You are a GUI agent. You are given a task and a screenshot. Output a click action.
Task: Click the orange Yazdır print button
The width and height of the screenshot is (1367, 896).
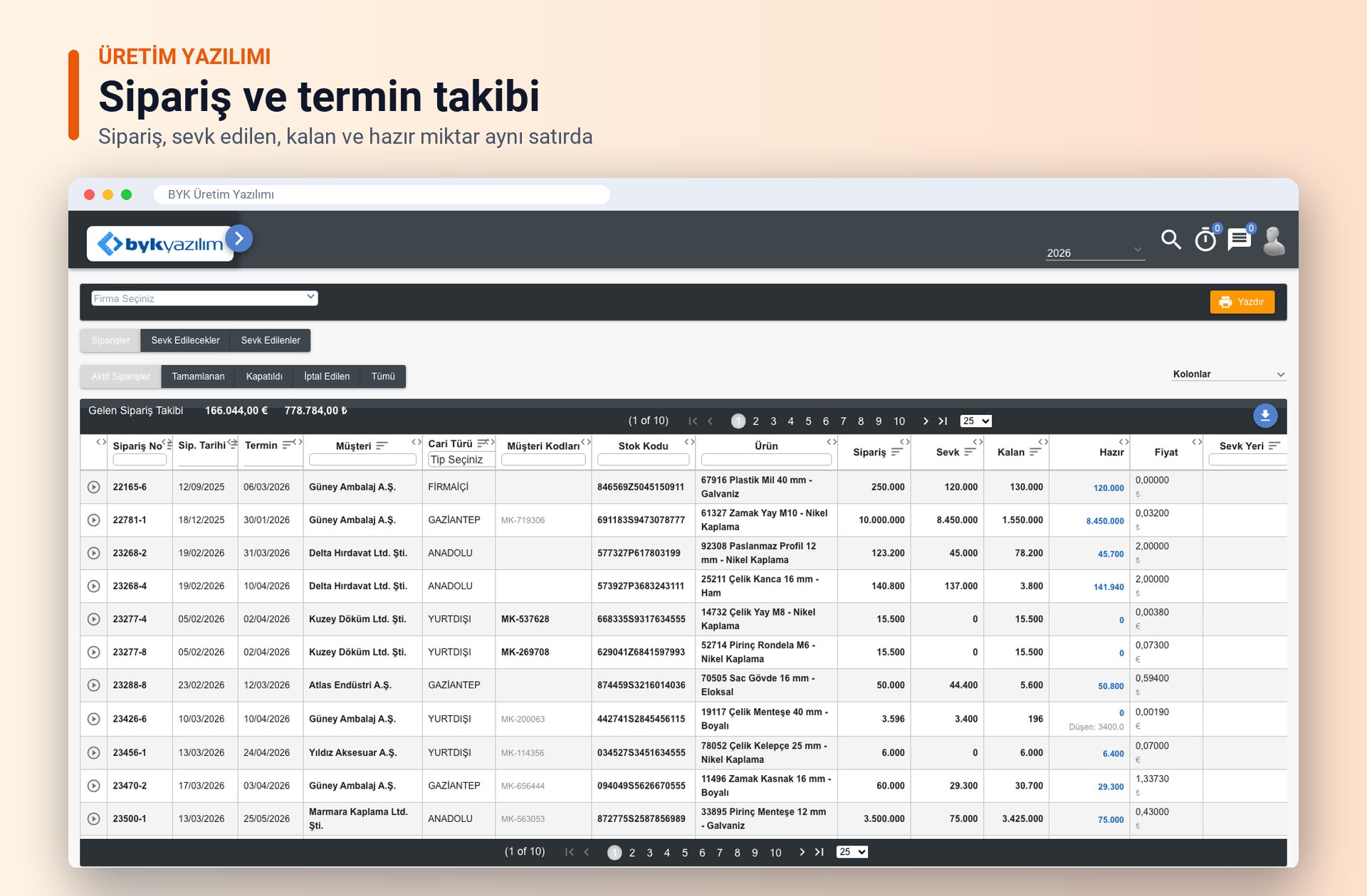pyautogui.click(x=1242, y=302)
